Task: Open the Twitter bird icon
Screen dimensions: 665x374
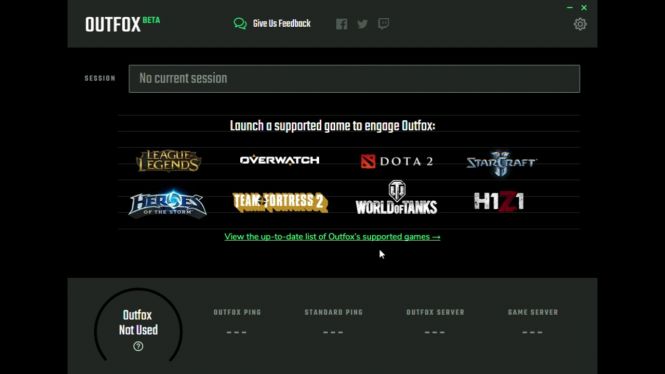Action: point(362,24)
